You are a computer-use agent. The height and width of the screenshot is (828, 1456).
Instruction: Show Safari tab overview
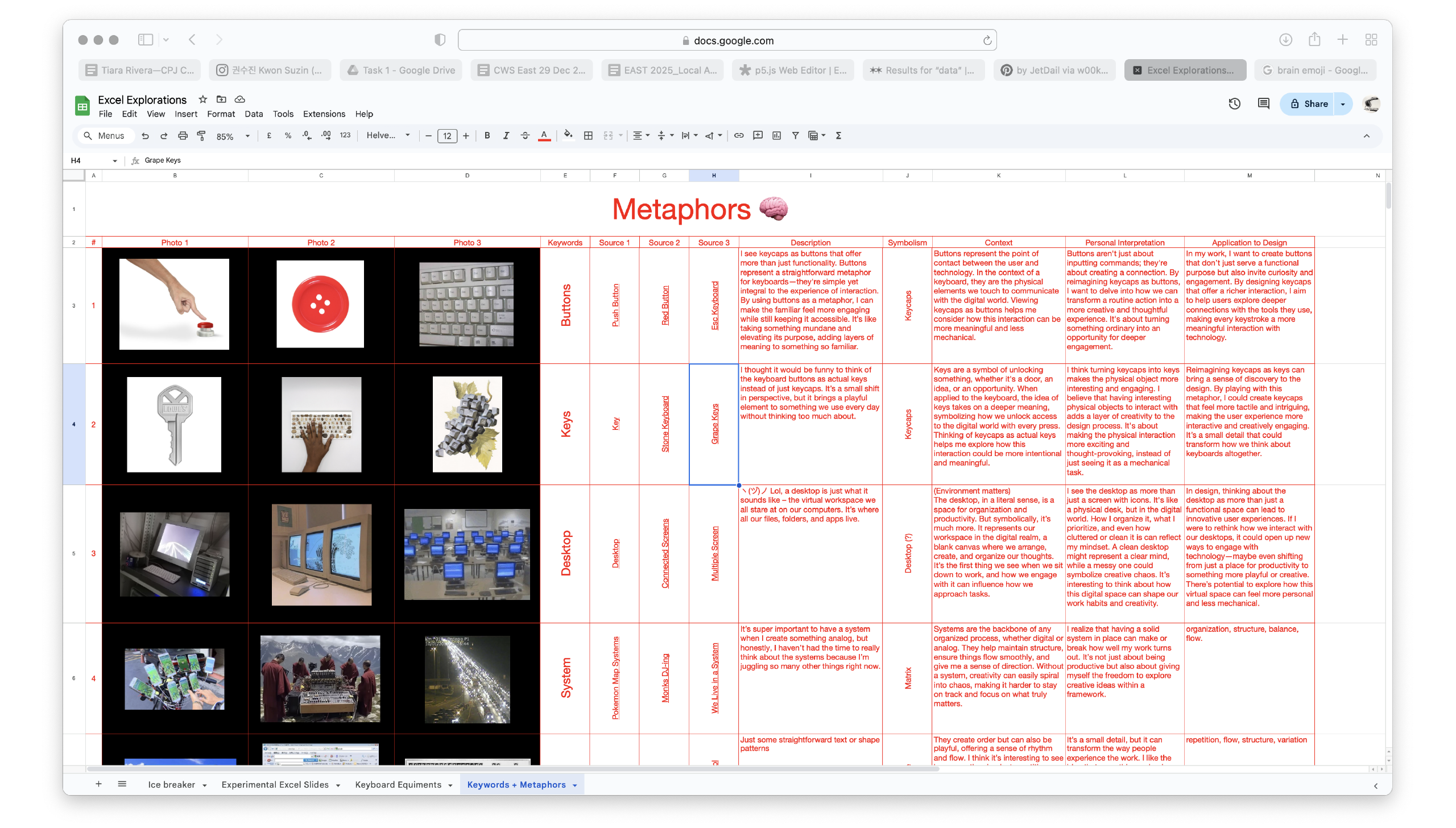pyautogui.click(x=1371, y=40)
